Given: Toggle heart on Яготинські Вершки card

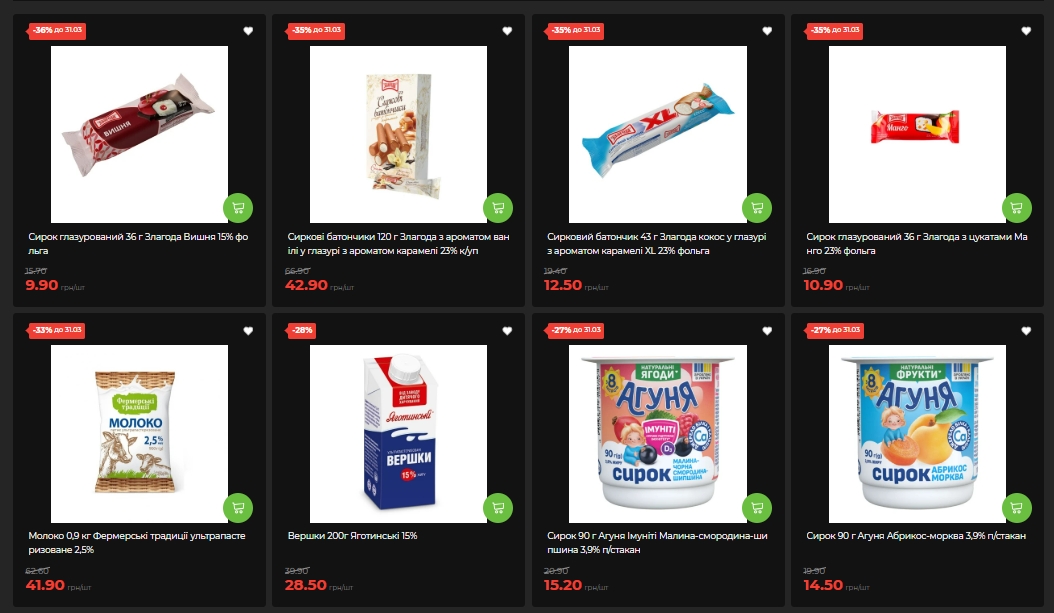Looking at the screenshot, I should click(508, 331).
